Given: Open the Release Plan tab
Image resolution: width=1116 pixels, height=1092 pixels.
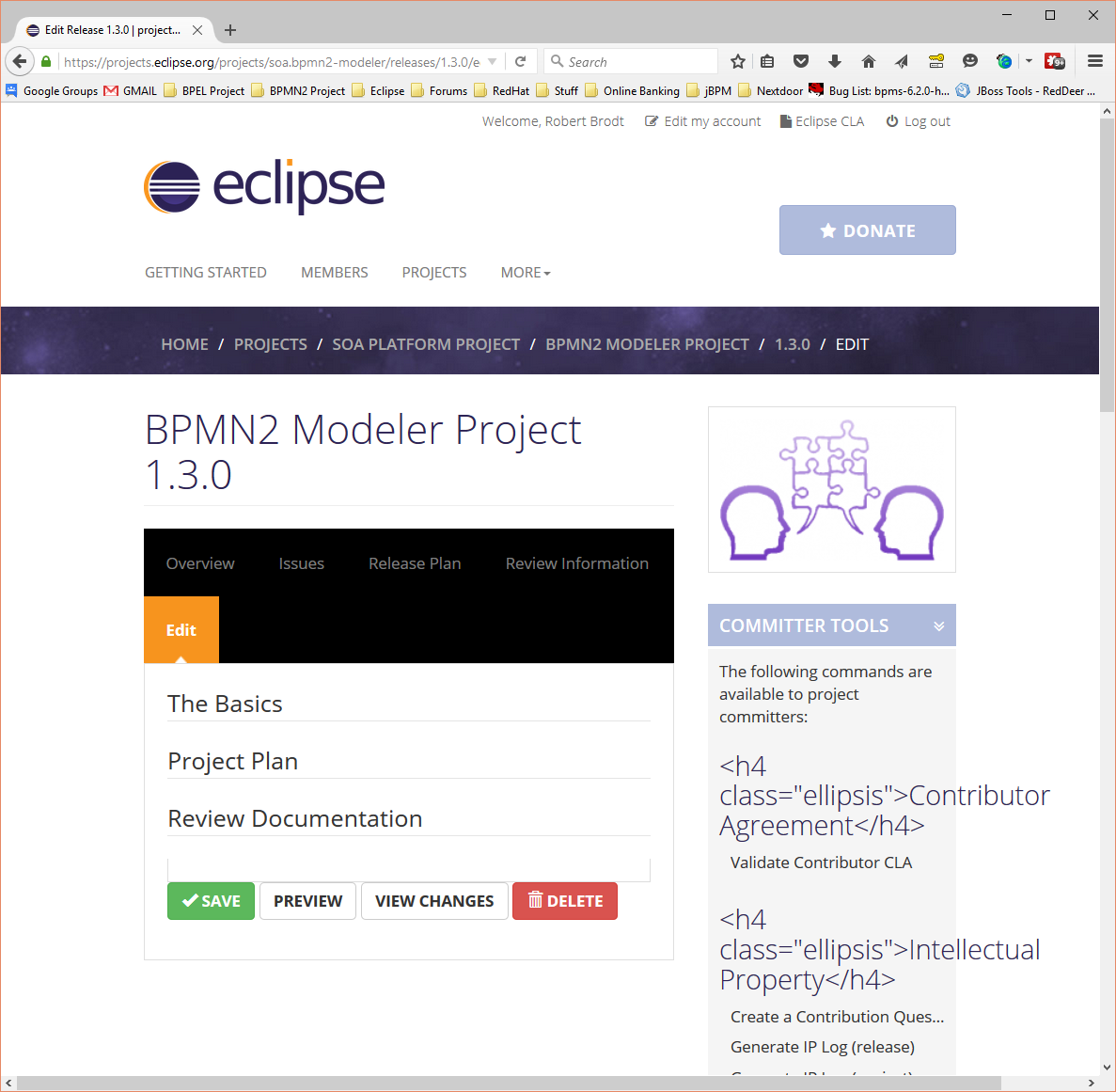Looking at the screenshot, I should (x=415, y=563).
